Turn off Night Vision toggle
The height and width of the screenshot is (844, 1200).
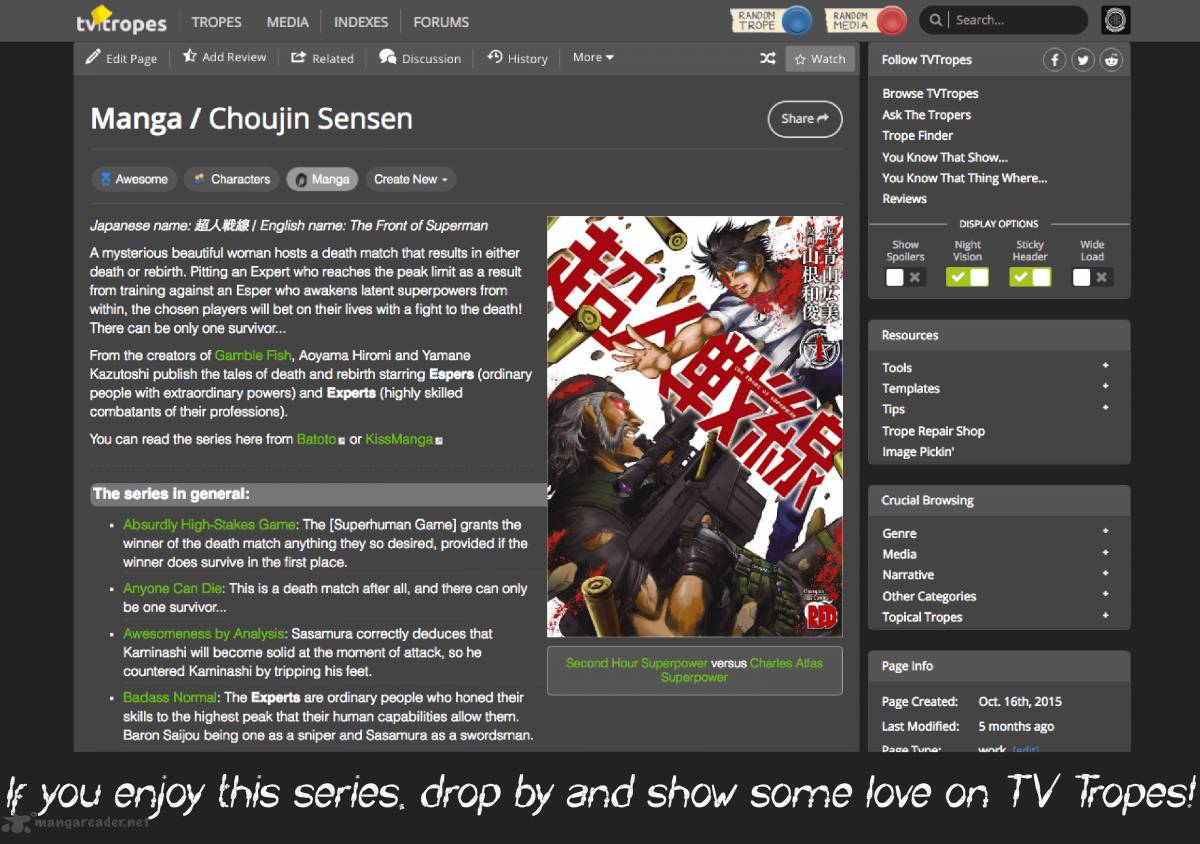pos(967,277)
